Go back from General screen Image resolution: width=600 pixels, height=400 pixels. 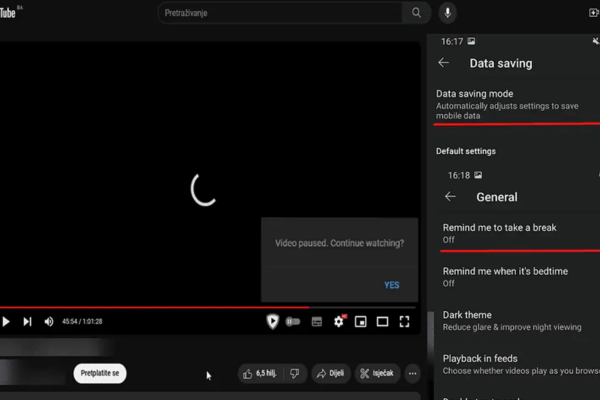coord(450,197)
